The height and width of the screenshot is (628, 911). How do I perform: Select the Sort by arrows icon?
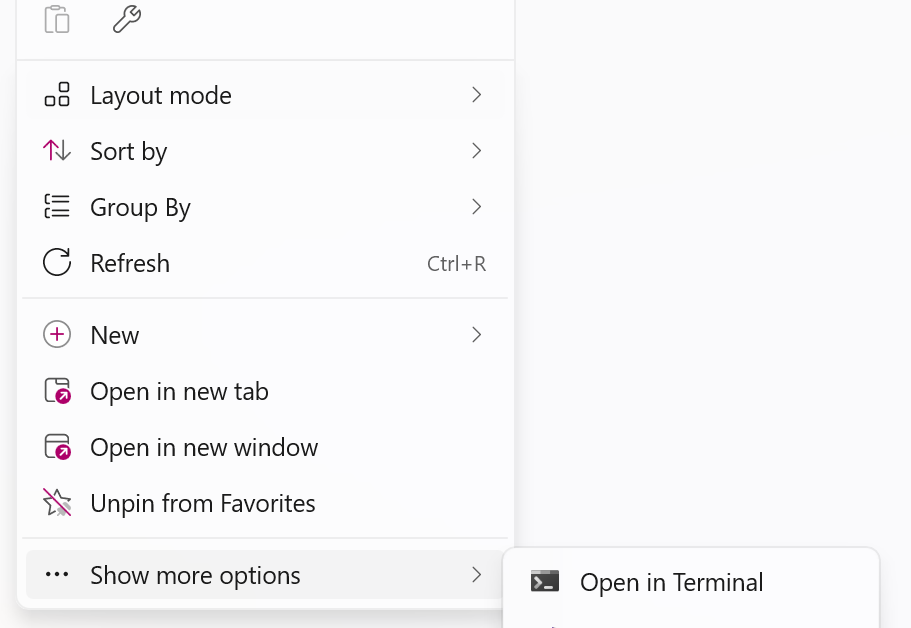pos(57,151)
